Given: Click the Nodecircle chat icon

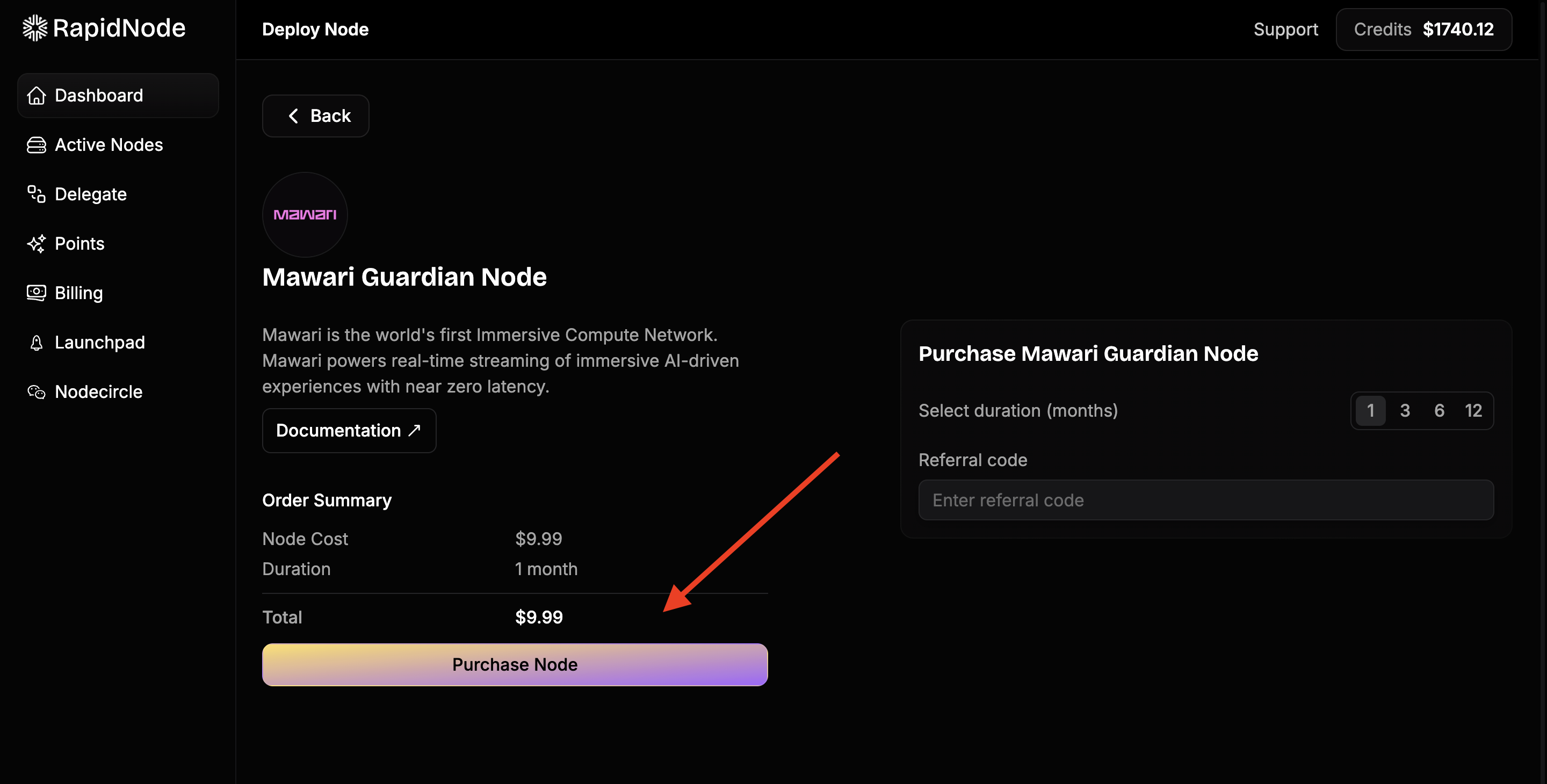Looking at the screenshot, I should (36, 392).
